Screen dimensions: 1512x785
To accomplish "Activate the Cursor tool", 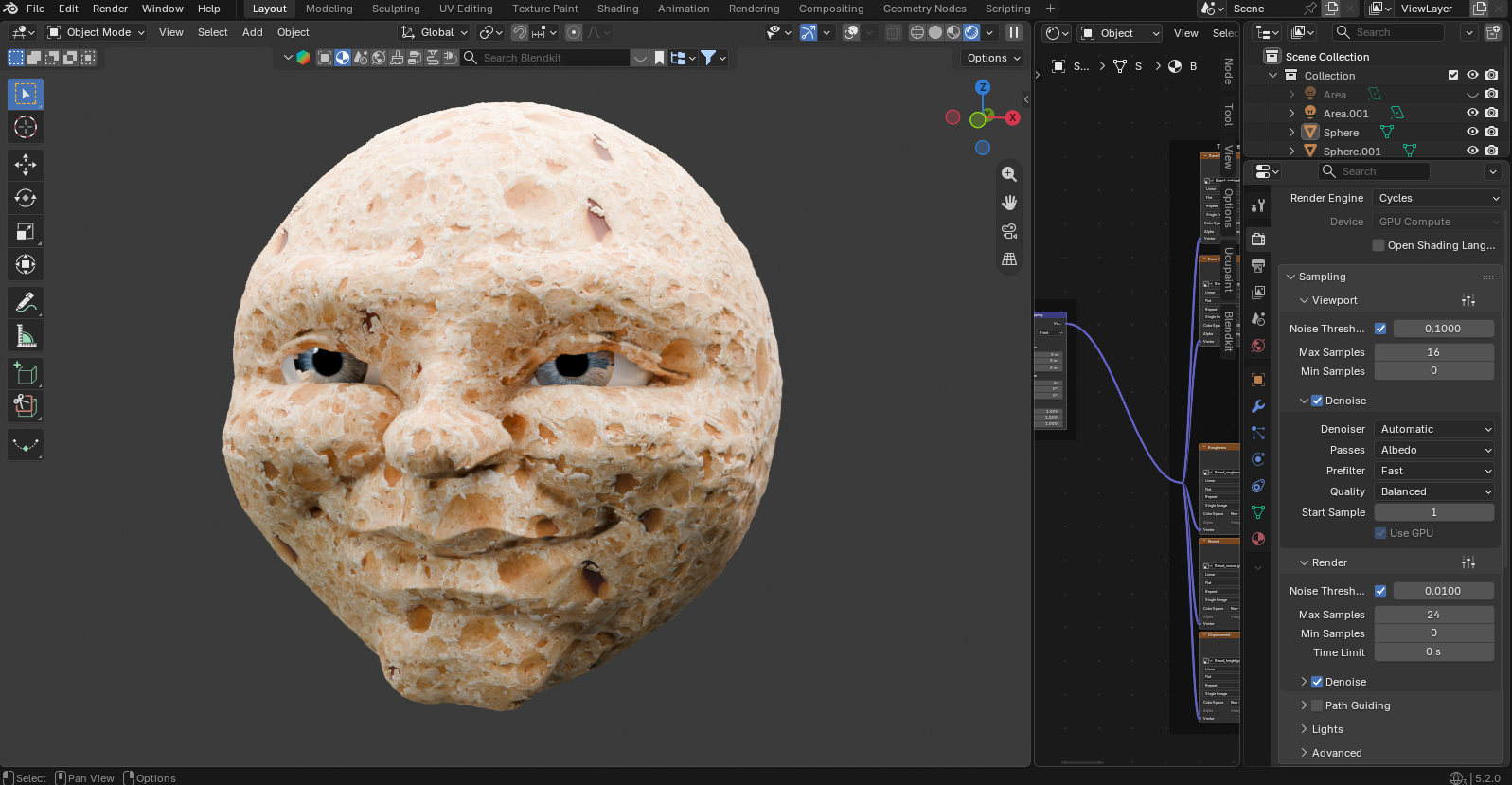I will click(26, 127).
